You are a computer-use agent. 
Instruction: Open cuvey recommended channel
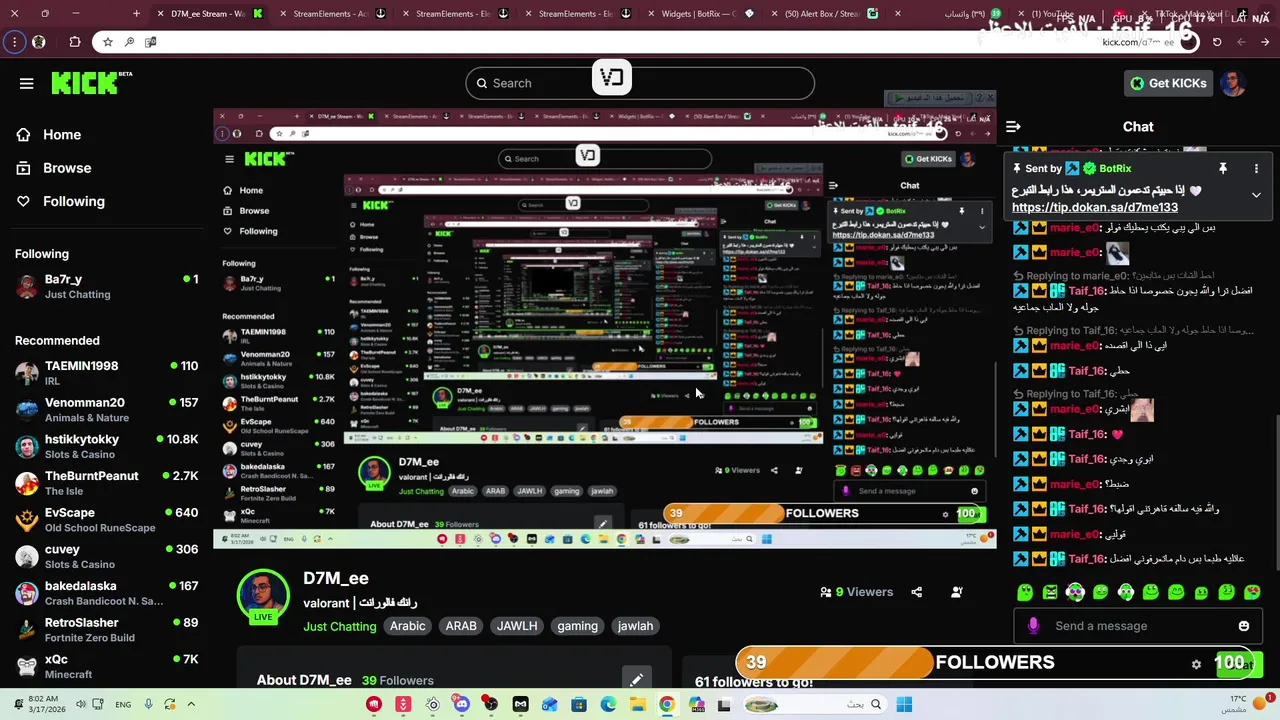(107, 556)
